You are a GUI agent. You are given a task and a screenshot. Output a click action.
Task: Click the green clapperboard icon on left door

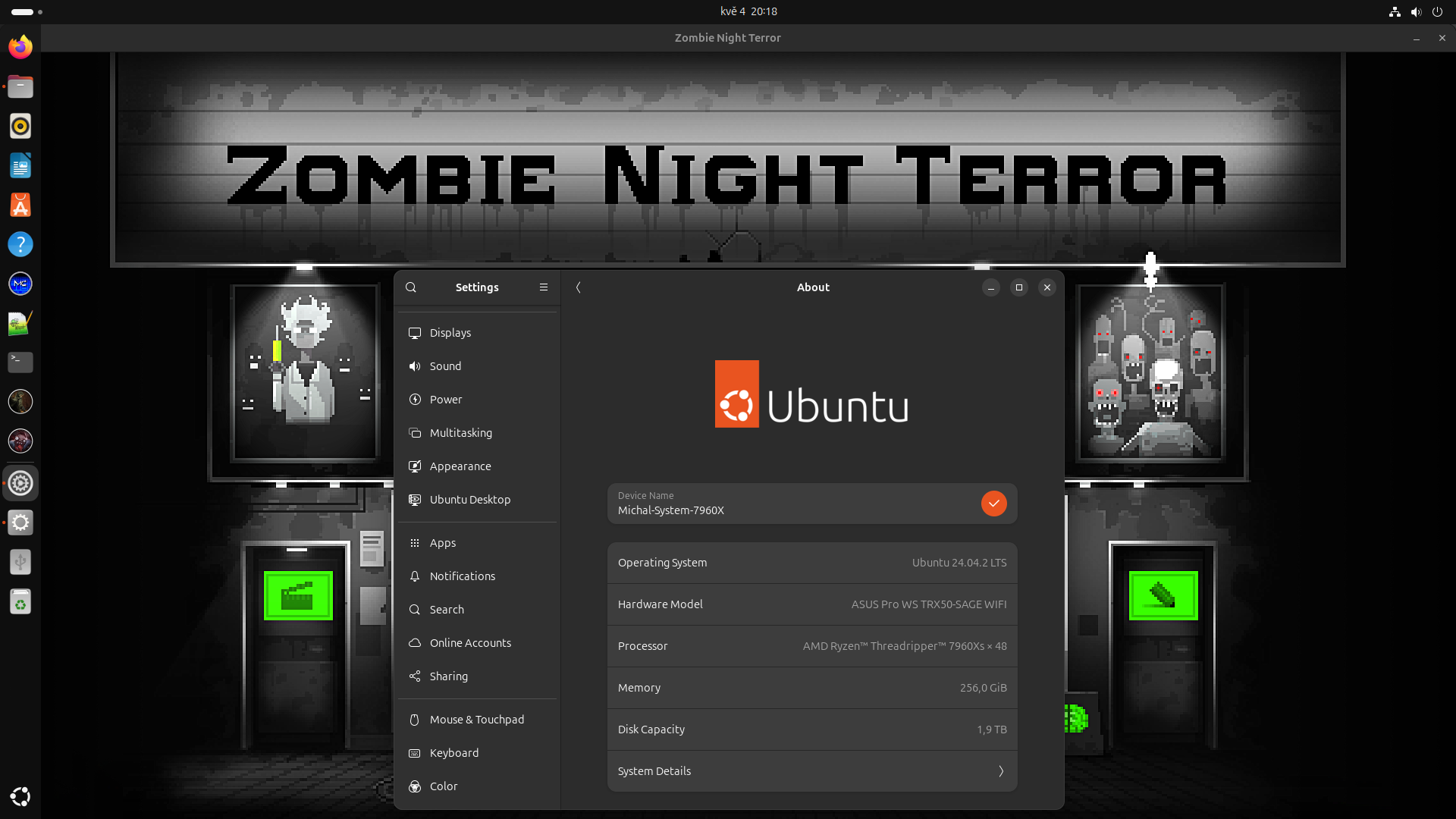pos(298,596)
